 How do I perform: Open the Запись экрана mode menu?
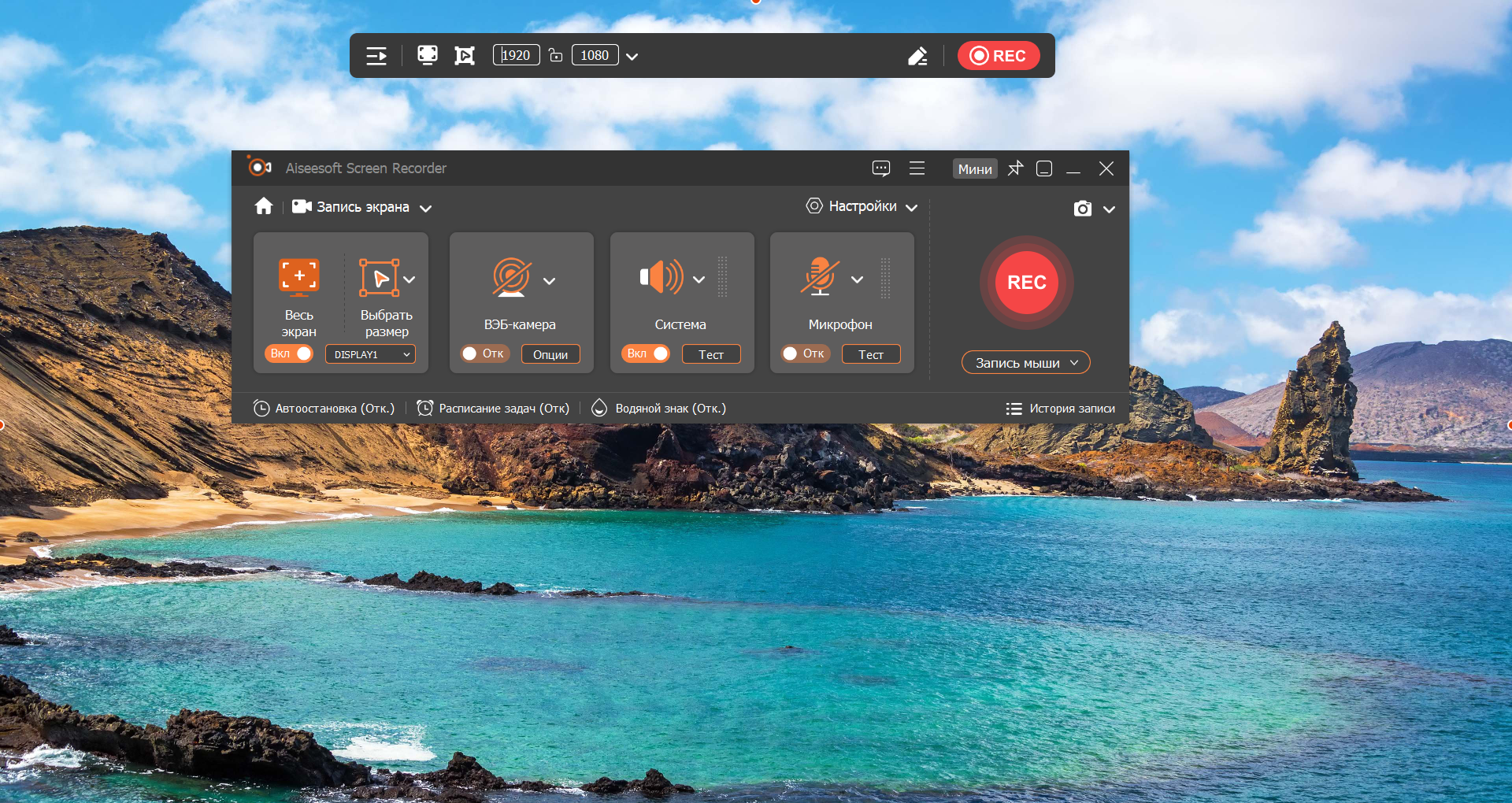(x=362, y=207)
